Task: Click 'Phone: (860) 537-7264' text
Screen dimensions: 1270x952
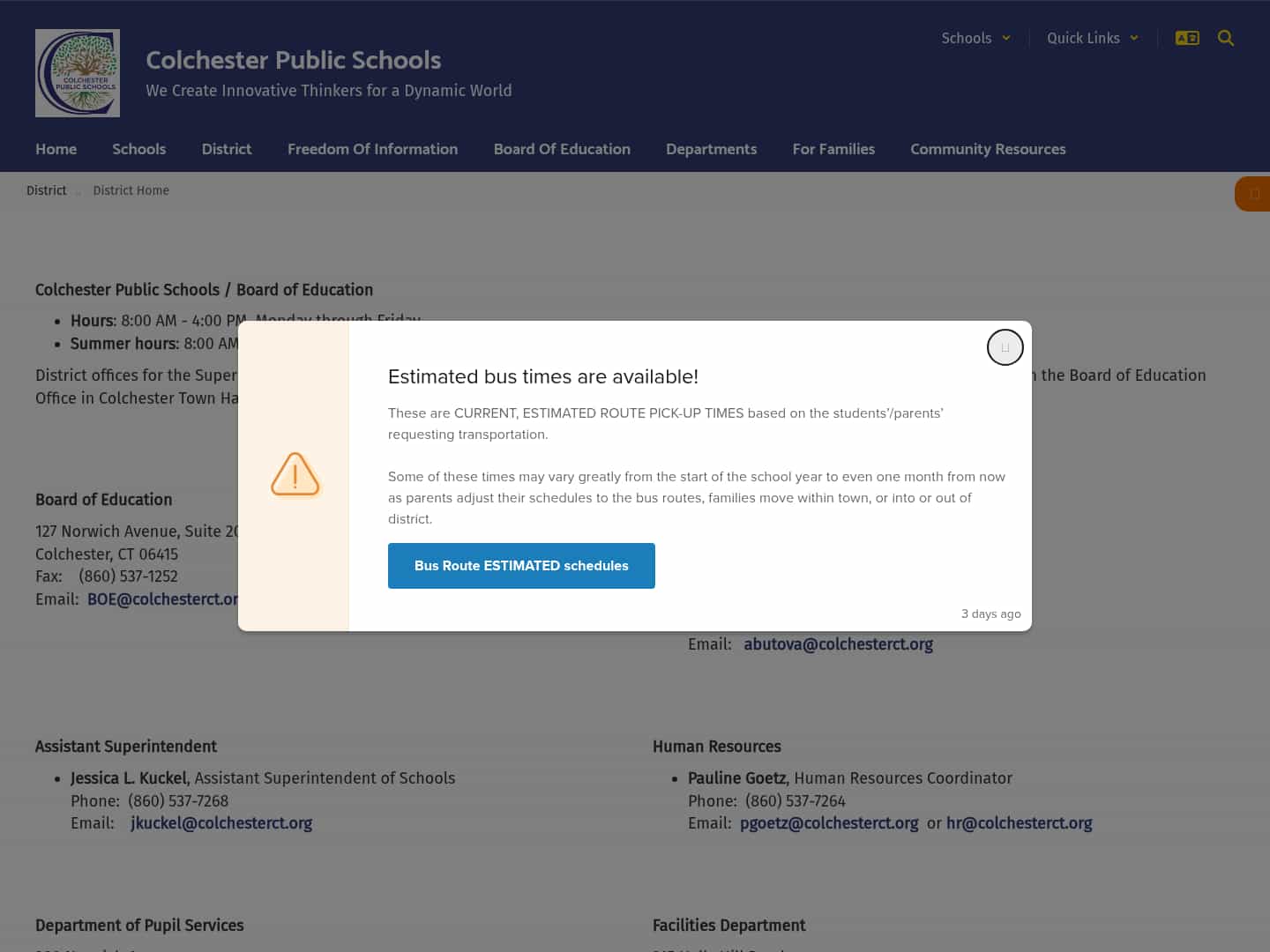Action: pos(766,801)
